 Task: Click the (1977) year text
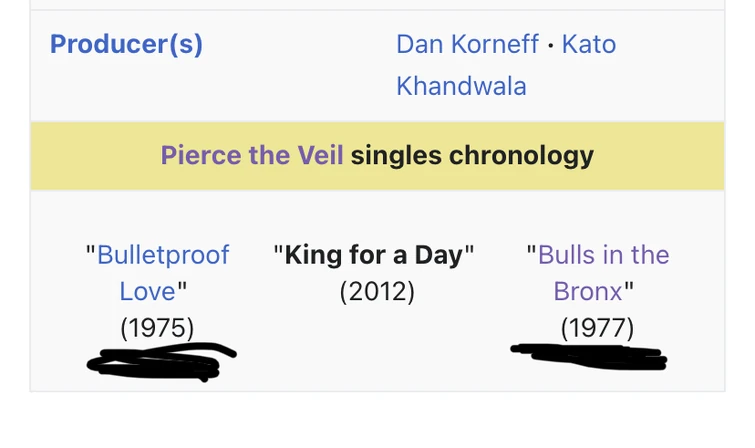[597, 327]
